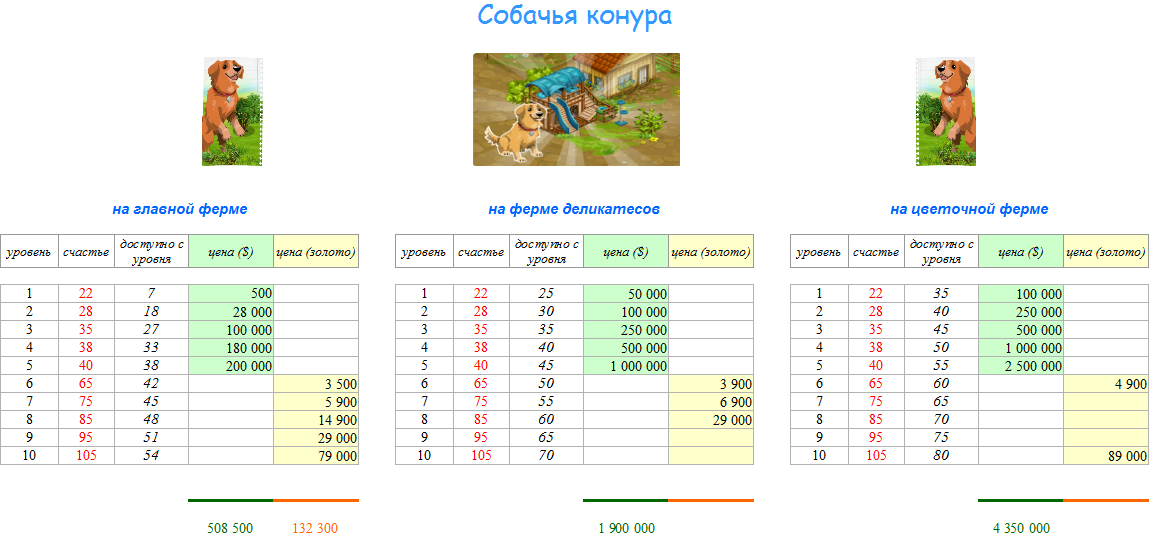Click the total '1 900 000'
Screen dimensions: 1154x549
tap(626, 528)
